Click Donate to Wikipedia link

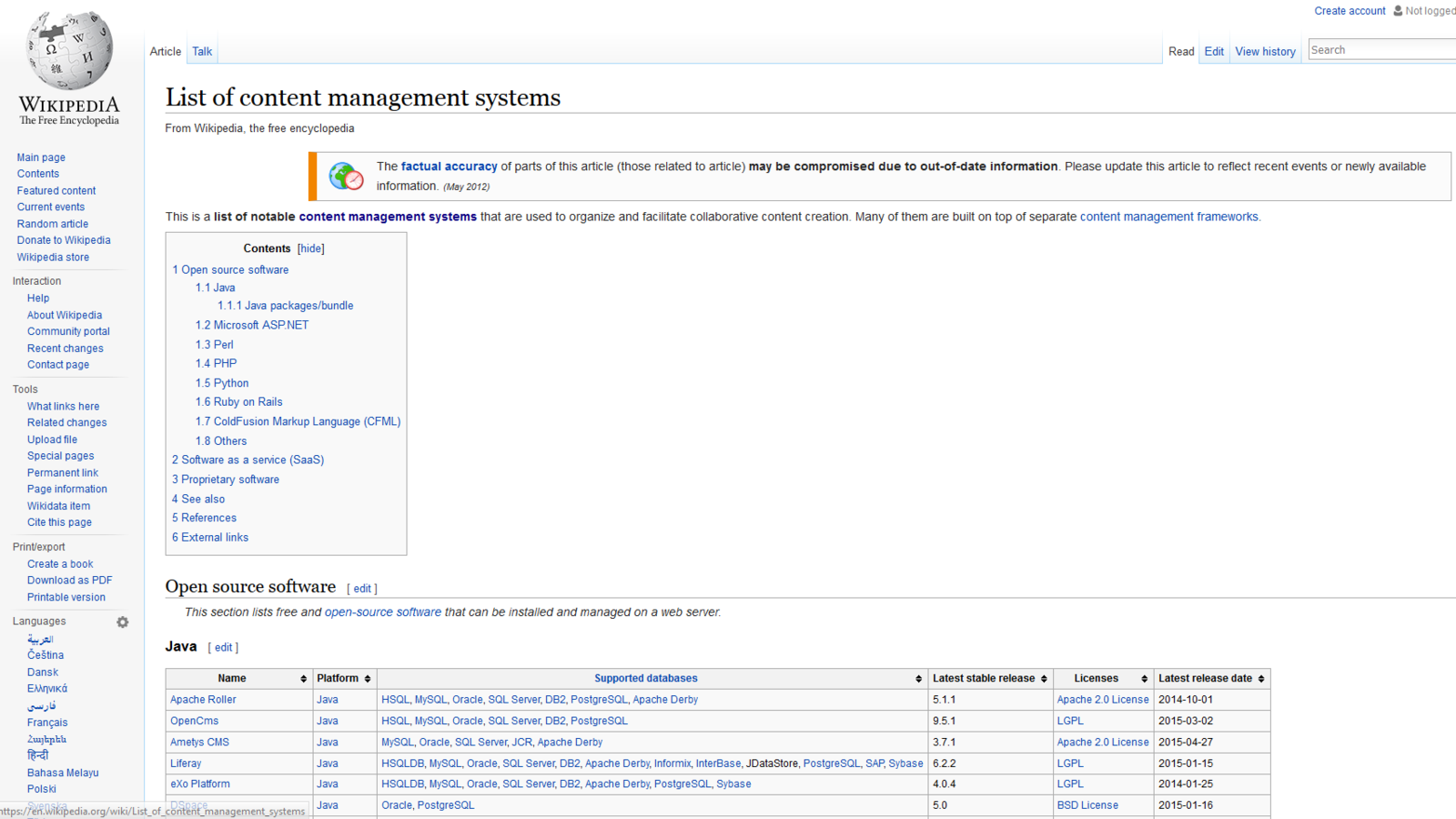click(x=64, y=240)
